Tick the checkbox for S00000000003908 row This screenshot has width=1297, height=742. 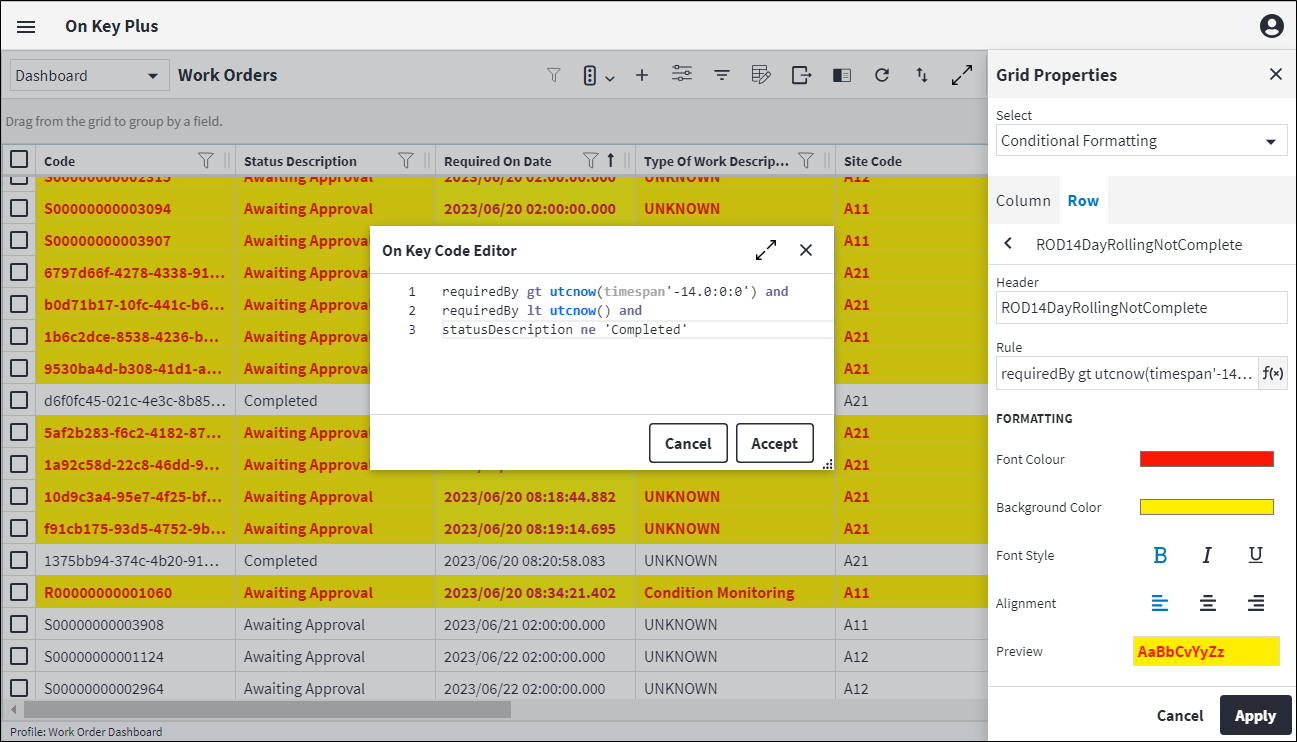[x=19, y=624]
